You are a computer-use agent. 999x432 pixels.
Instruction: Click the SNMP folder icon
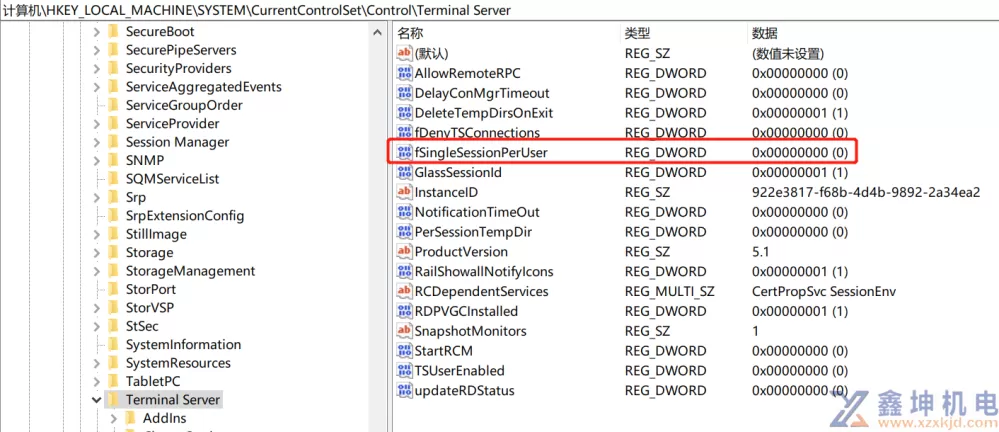[113, 160]
